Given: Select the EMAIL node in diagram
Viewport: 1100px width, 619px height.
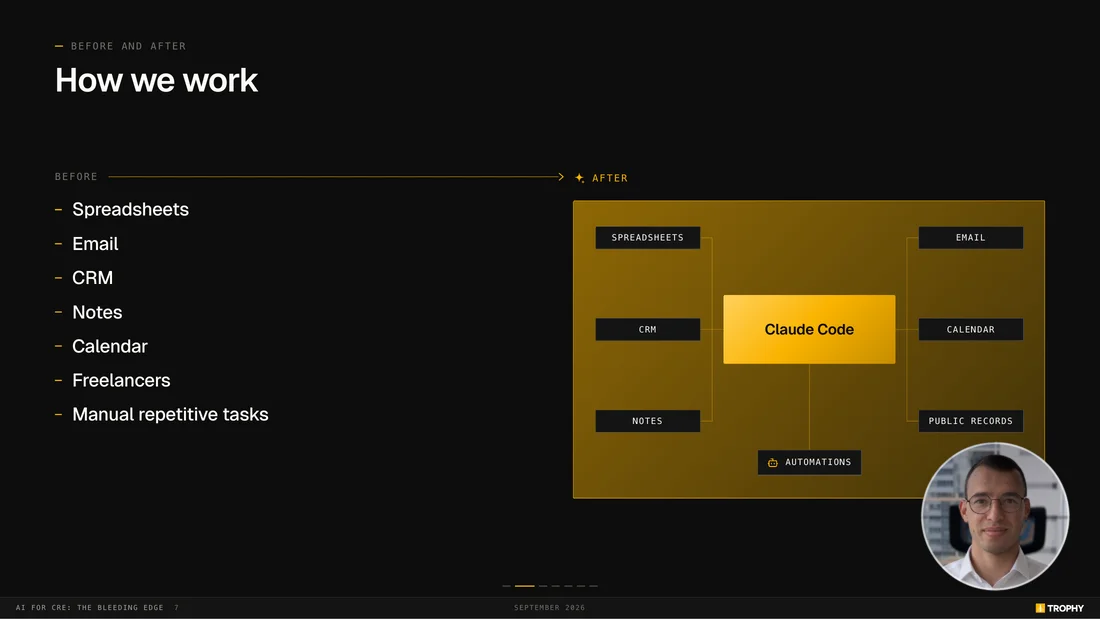Looking at the screenshot, I should (971, 237).
